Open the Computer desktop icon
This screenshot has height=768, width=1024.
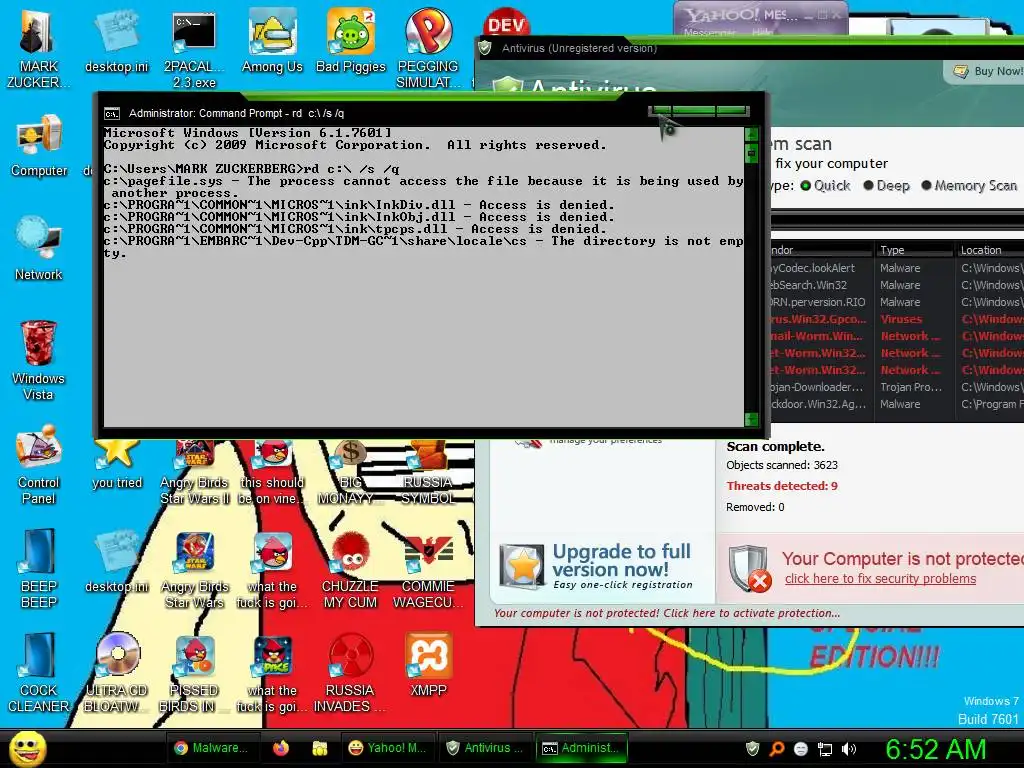pos(39,145)
